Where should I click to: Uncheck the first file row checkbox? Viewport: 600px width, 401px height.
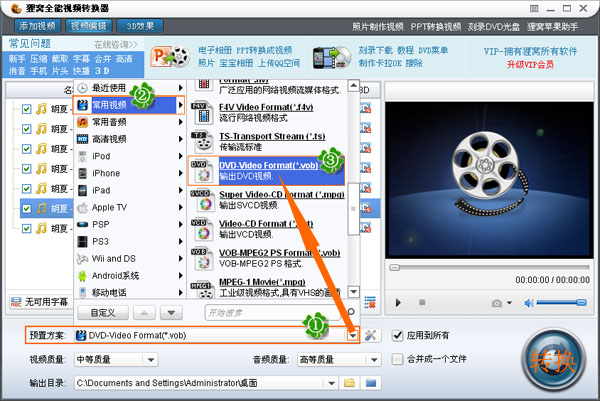(x=26, y=109)
